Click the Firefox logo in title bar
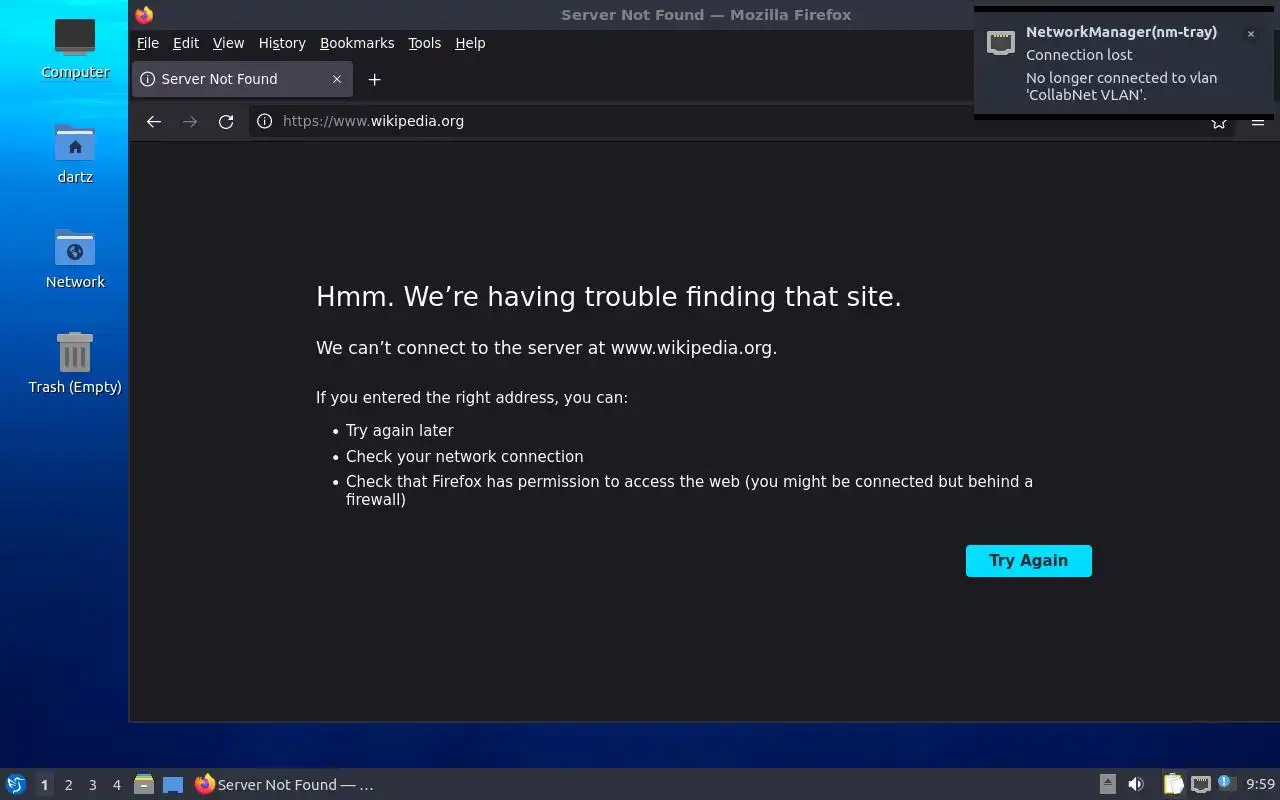 tap(144, 14)
